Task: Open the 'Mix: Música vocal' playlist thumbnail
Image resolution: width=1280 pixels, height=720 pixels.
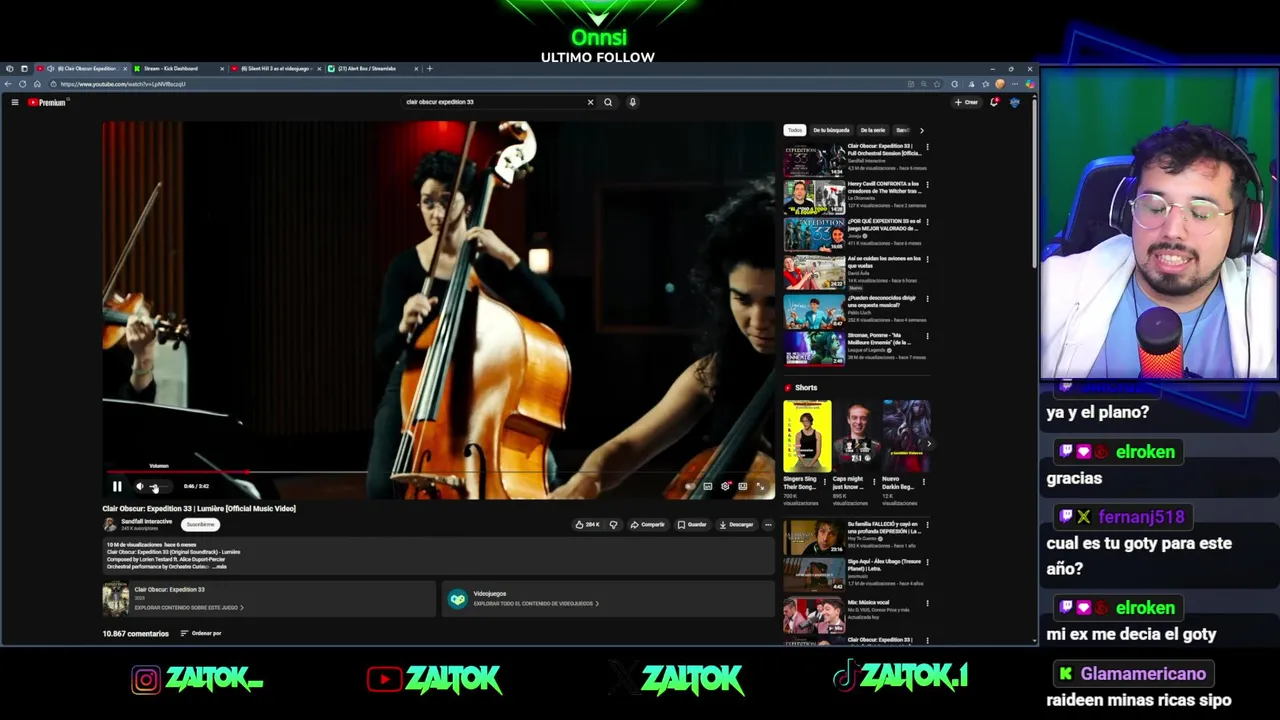Action: pyautogui.click(x=814, y=615)
